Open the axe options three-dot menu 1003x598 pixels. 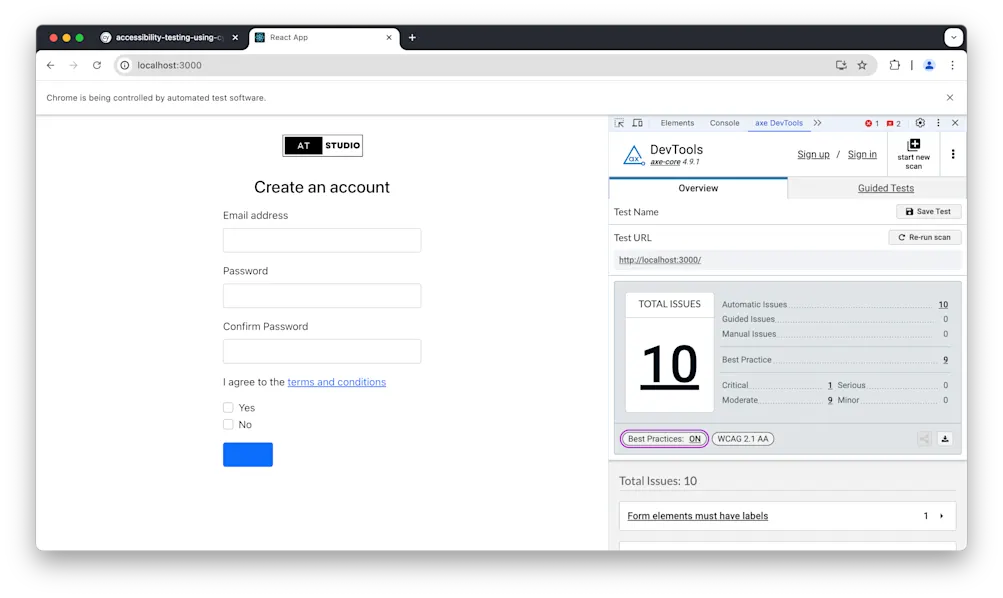click(x=952, y=154)
